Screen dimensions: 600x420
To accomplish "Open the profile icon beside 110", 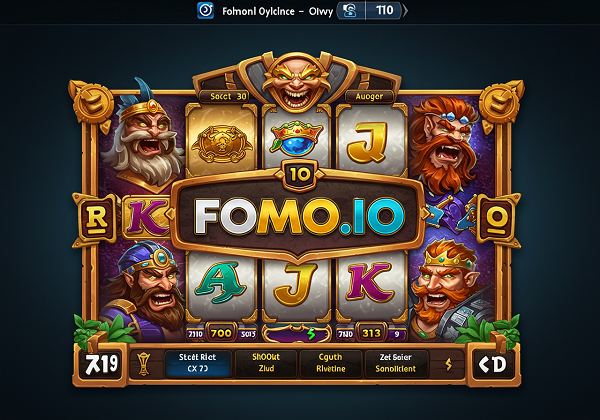I will pos(349,10).
